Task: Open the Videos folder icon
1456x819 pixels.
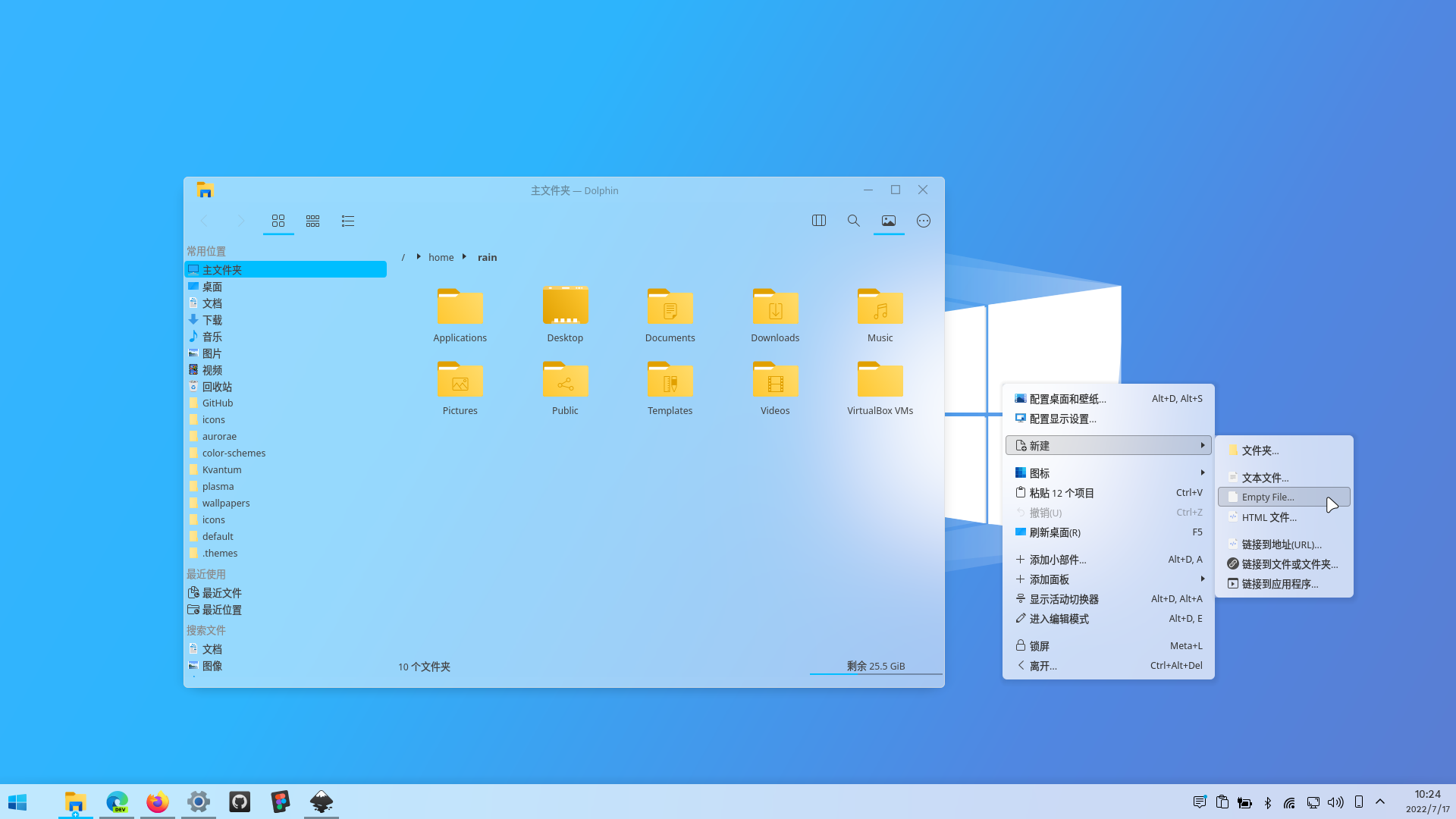Action: [x=775, y=388]
